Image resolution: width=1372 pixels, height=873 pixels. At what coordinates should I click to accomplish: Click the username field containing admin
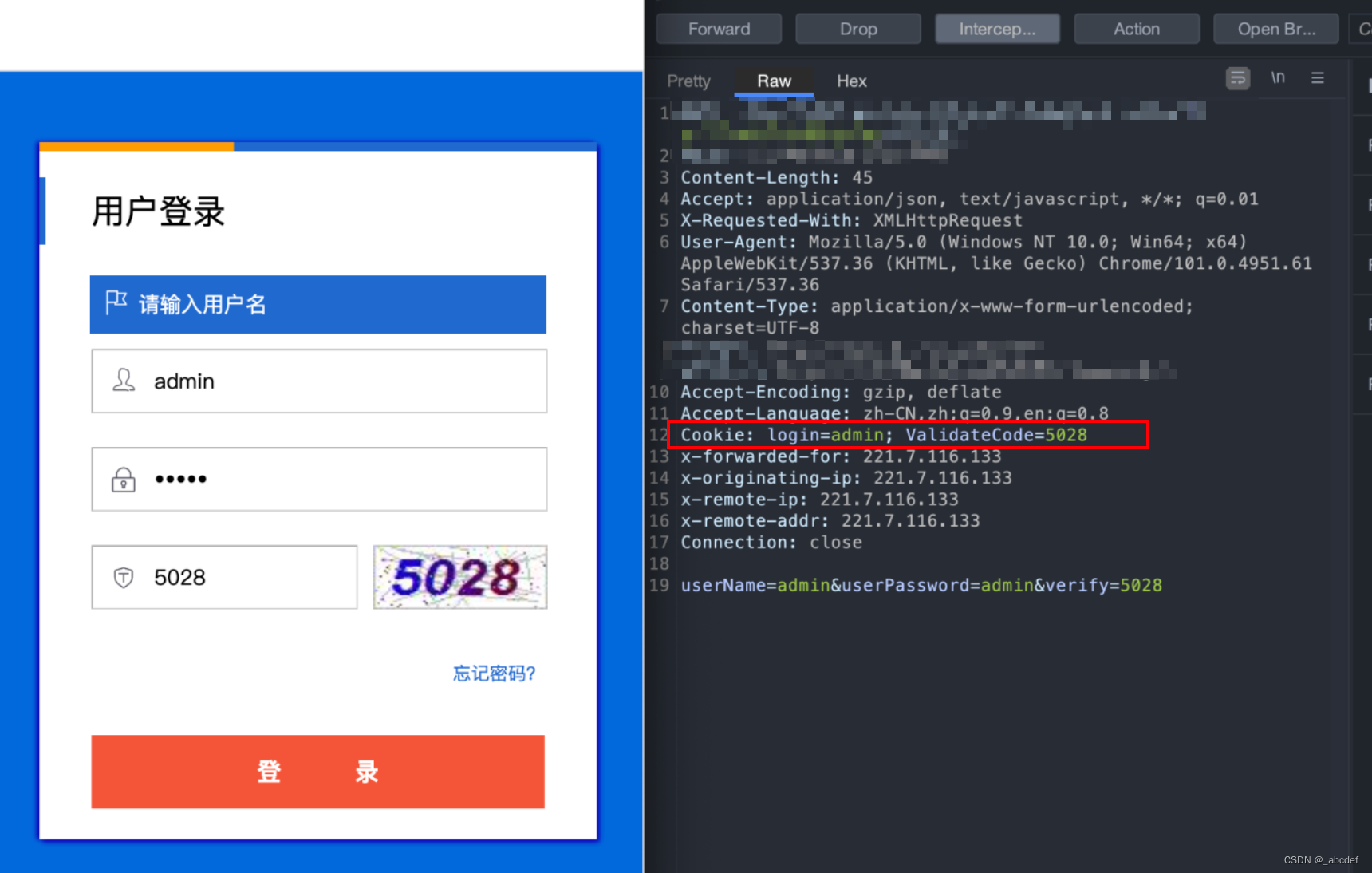pyautogui.click(x=319, y=381)
